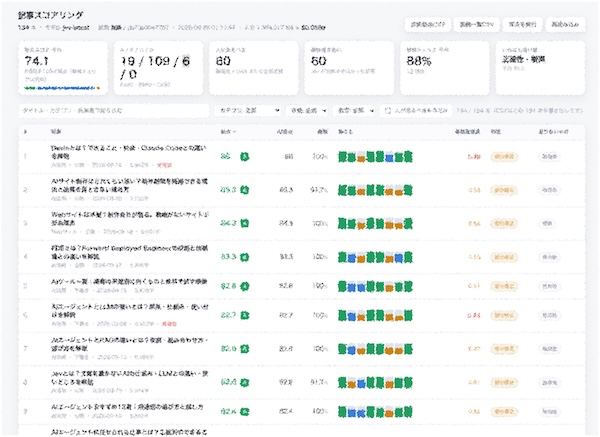Click the rightmost top-right header button
The image size is (600, 437).
point(565,24)
